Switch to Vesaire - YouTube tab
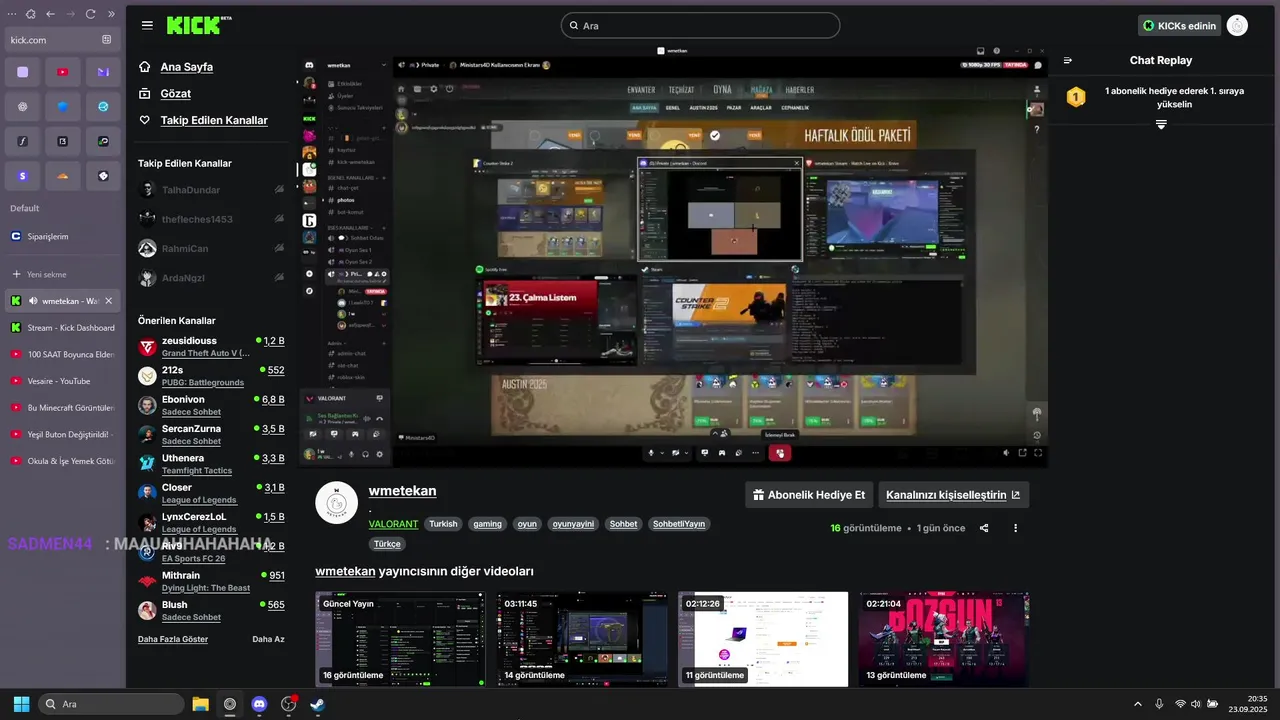Viewport: 1280px width, 720px height. tap(62, 381)
